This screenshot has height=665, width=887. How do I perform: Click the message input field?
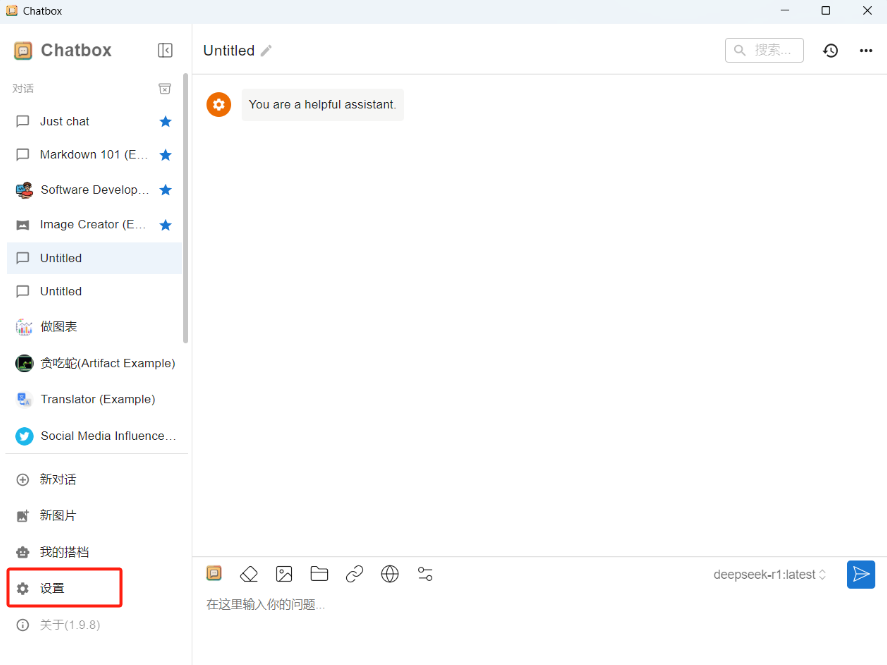[x=520, y=605]
